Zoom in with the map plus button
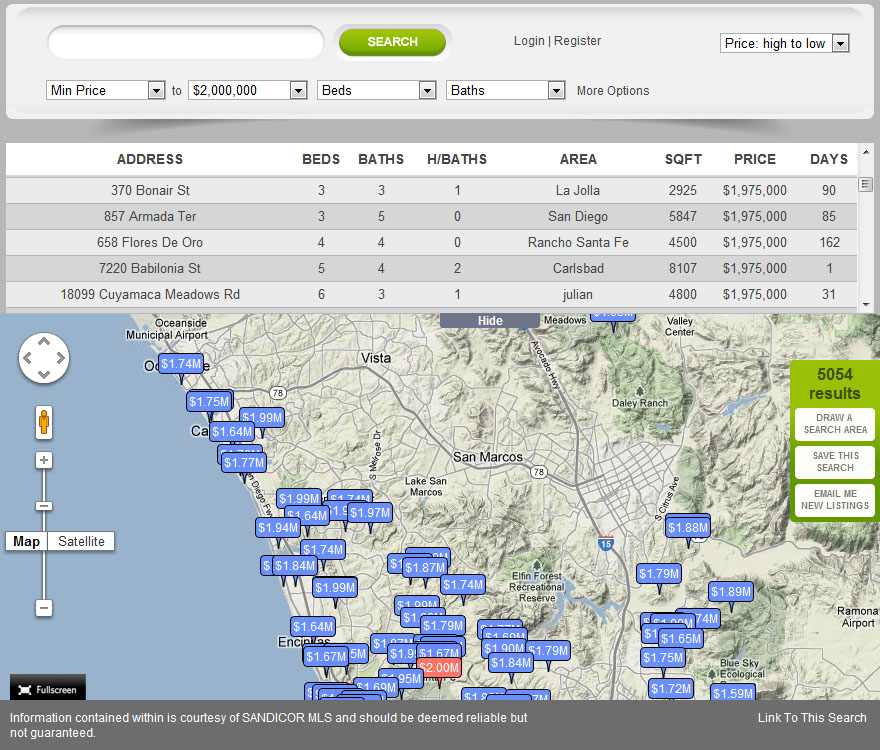This screenshot has width=880, height=750. click(44, 460)
